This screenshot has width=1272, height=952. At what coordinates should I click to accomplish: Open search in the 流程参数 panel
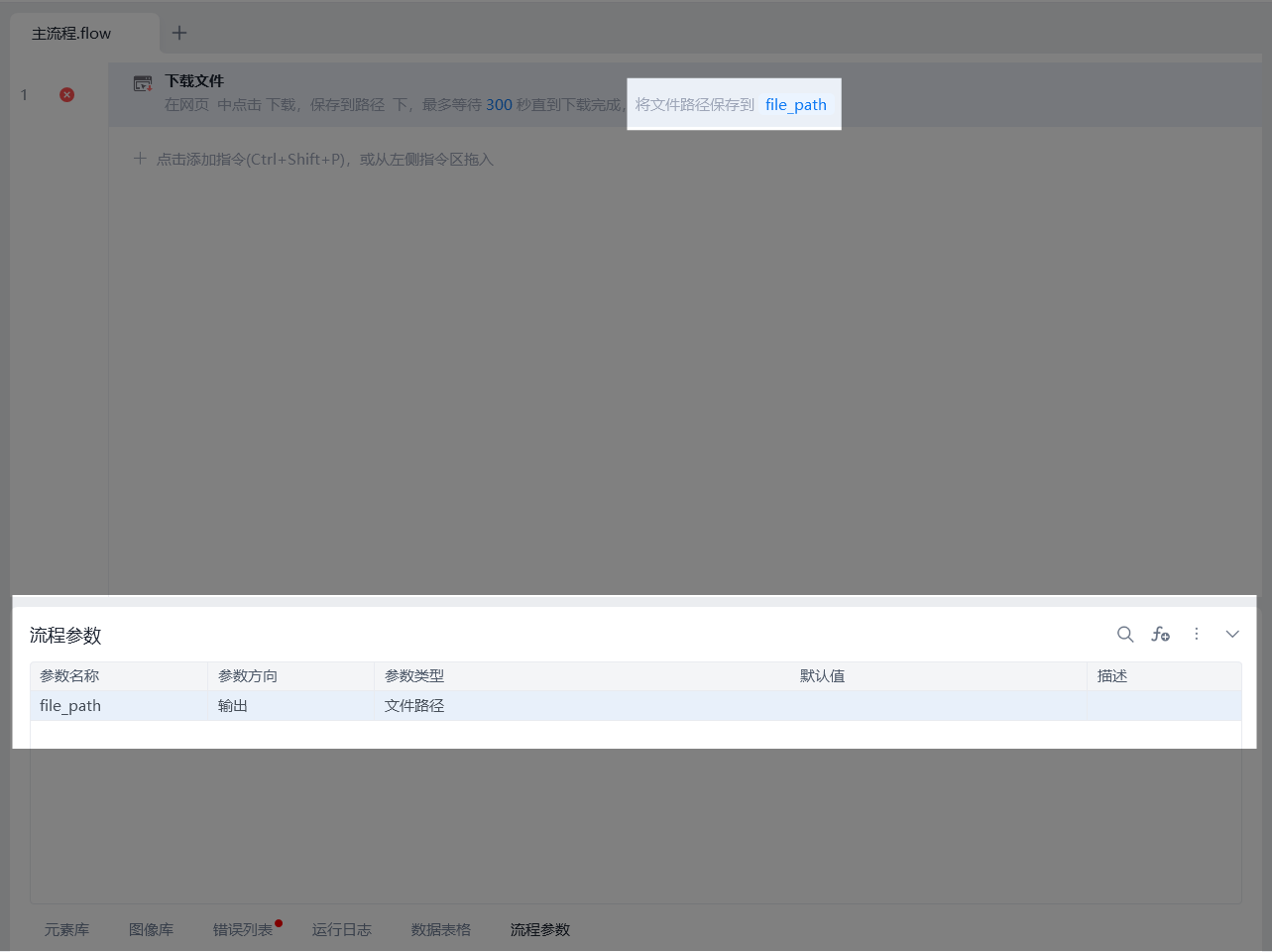[x=1125, y=635]
